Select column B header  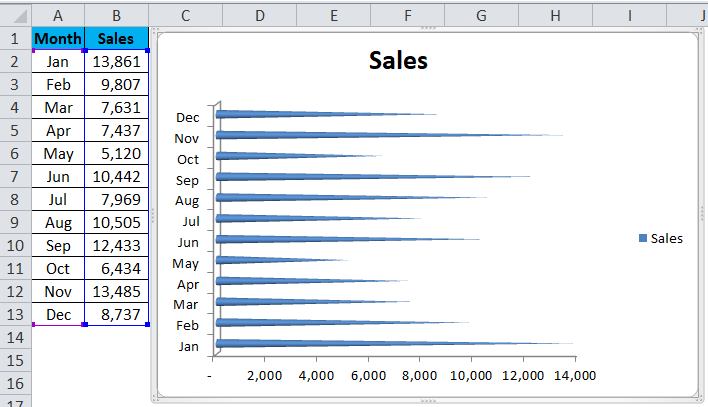[x=116, y=16]
